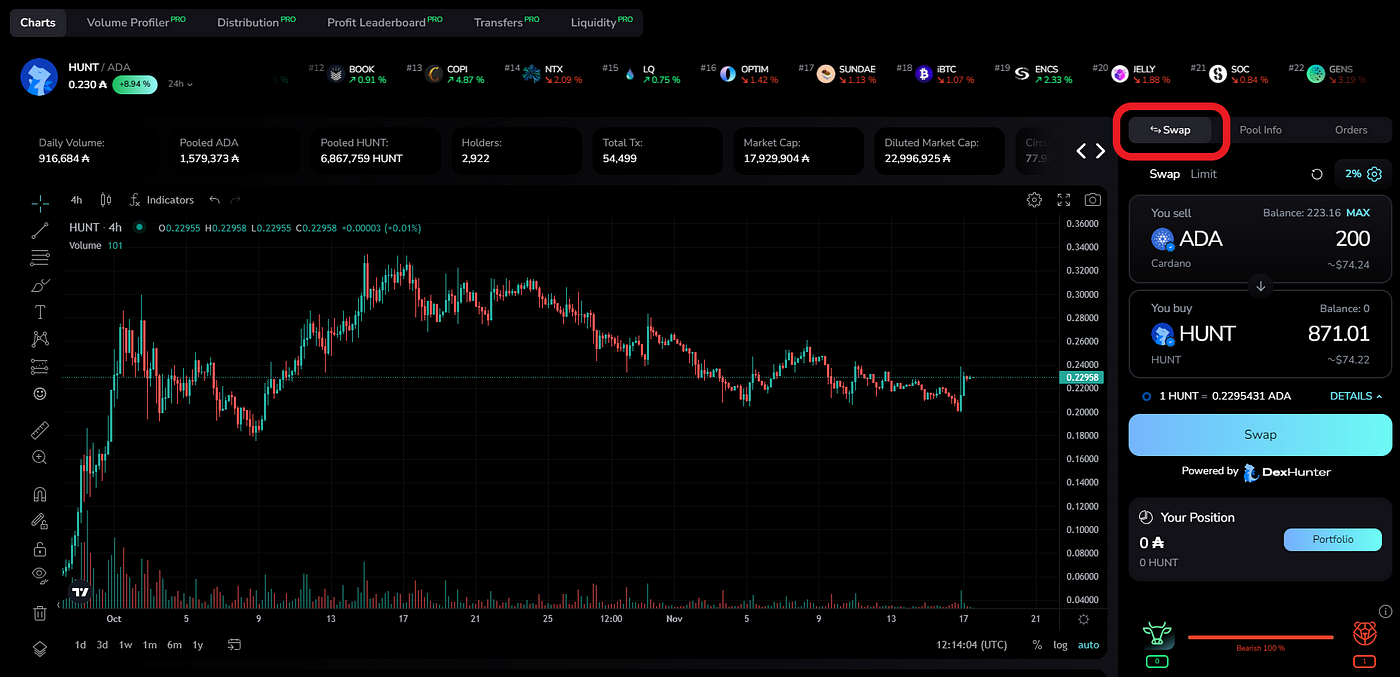Image resolution: width=1400 pixels, height=677 pixels.
Task: Vote bearish with the bear icon
Action: click(1364, 636)
